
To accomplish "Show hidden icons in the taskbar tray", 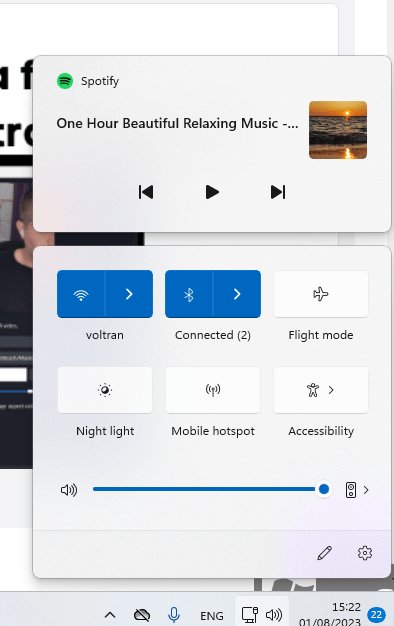I will pos(110,615).
